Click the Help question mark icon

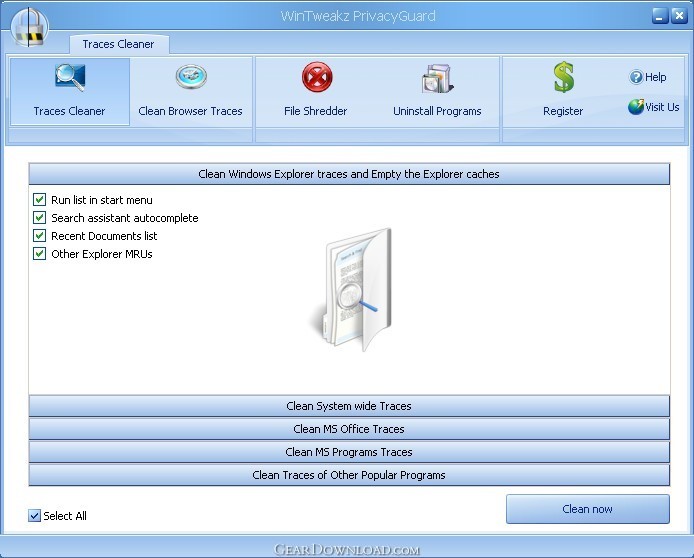click(636, 77)
